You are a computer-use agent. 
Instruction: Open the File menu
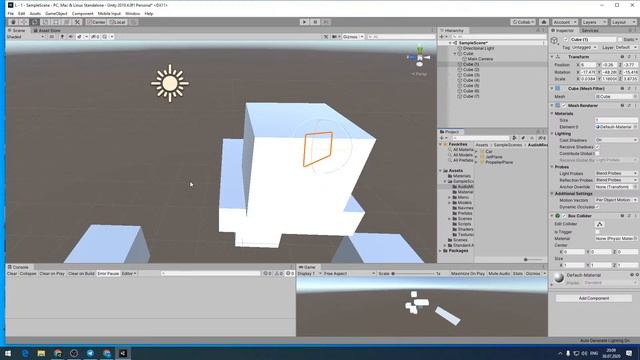pos(11,13)
